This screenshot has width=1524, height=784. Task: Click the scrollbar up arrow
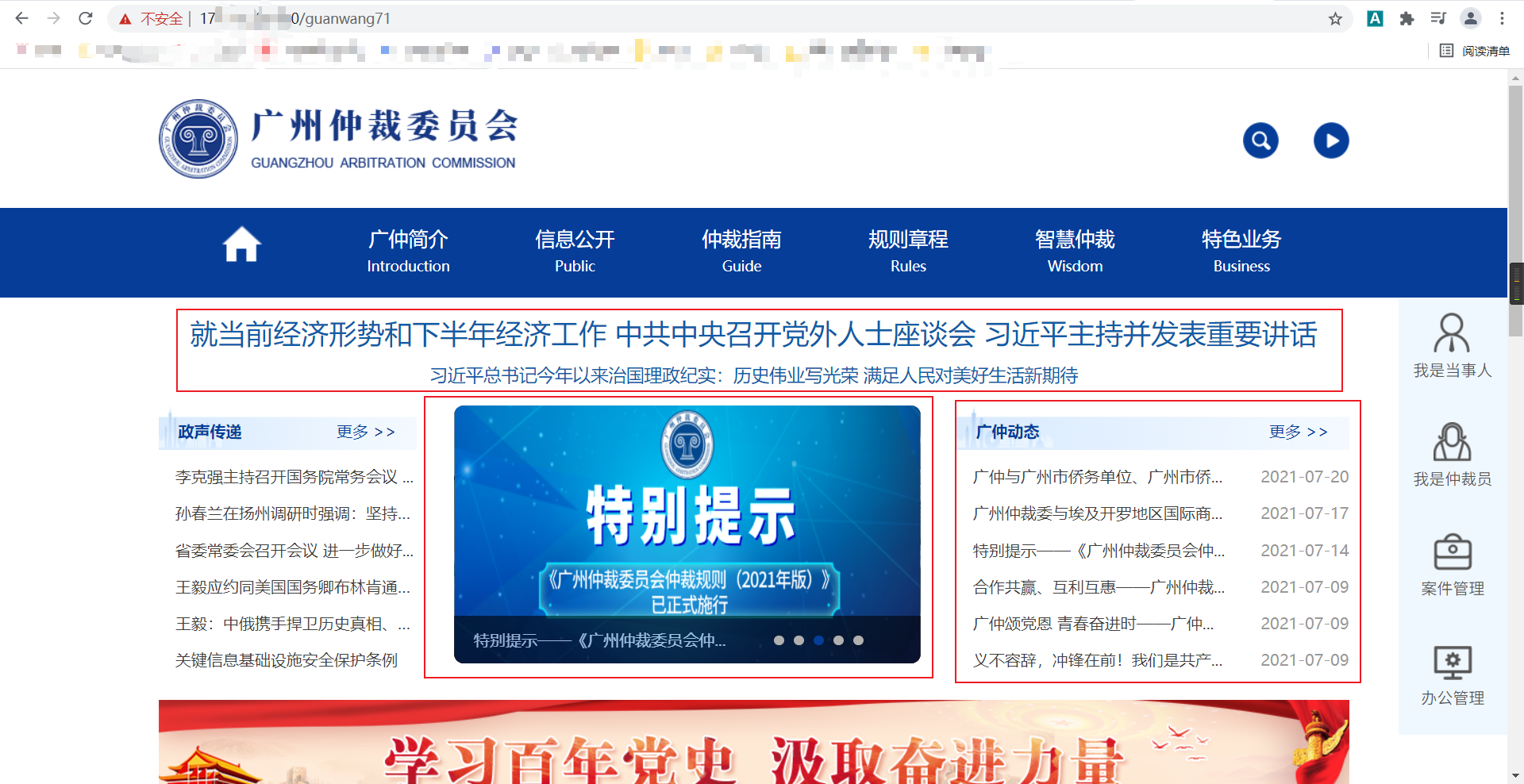[1516, 78]
